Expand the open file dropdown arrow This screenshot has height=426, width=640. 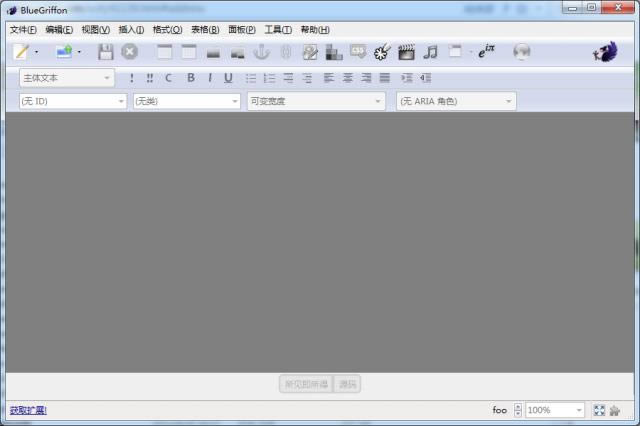(79, 52)
